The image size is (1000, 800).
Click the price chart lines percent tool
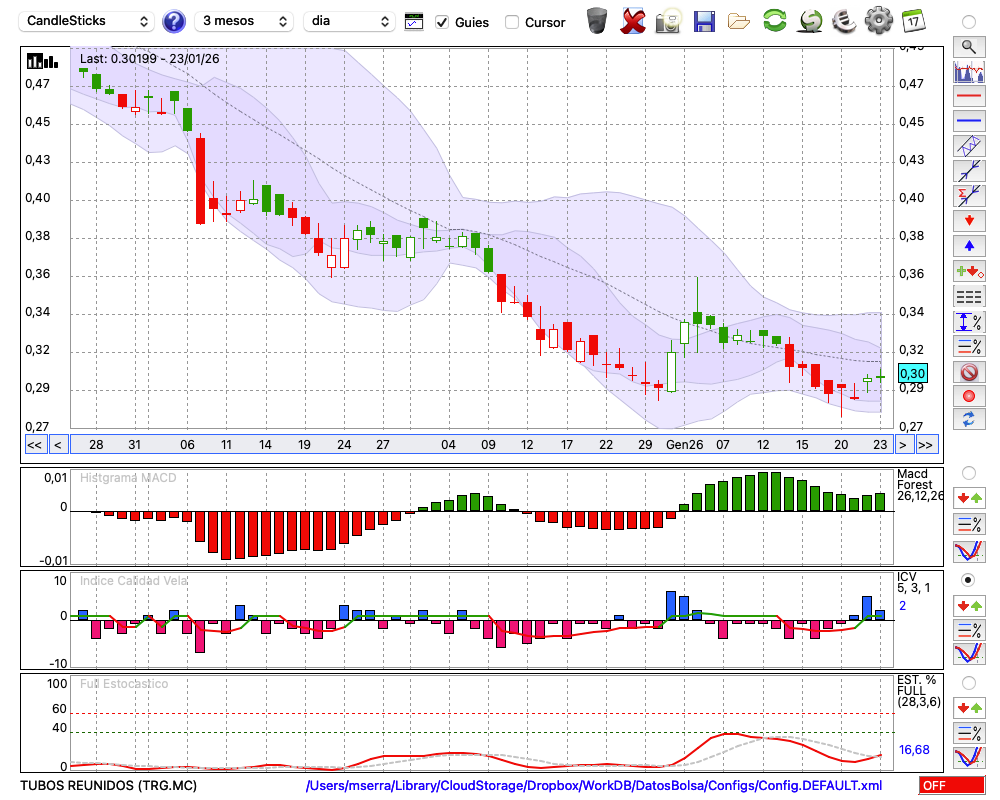969,346
